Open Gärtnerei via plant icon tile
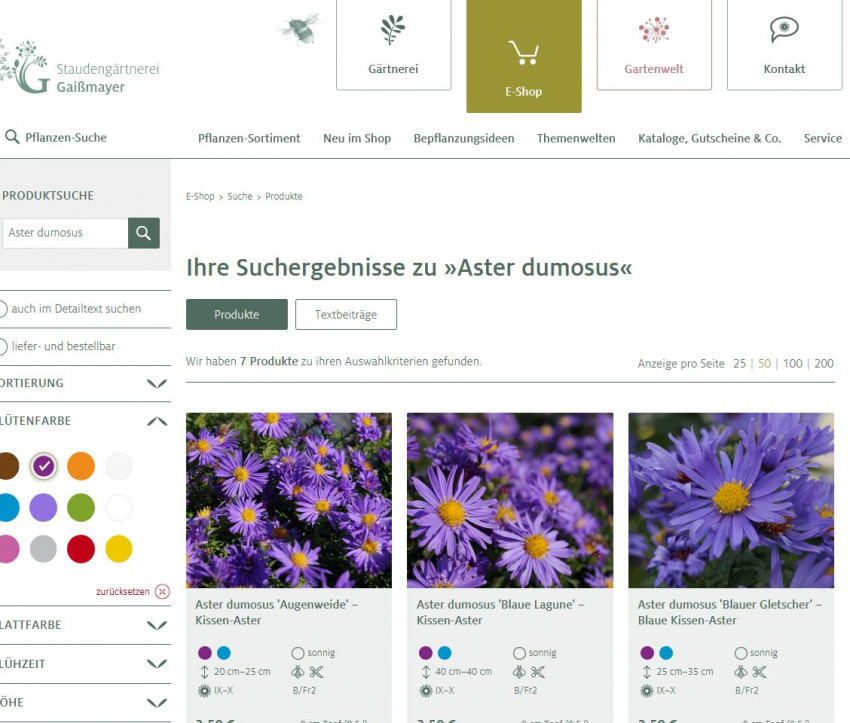The height and width of the screenshot is (723, 850). tap(394, 44)
